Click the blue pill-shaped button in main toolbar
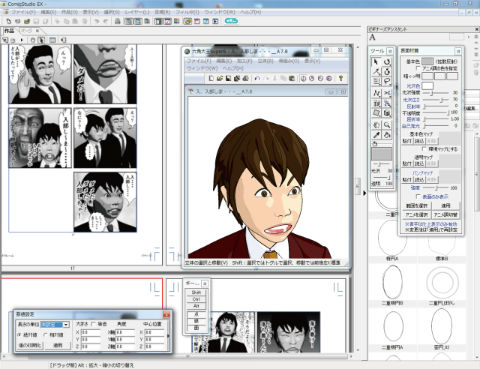This screenshot has height=369, width=480. click(x=231, y=21)
